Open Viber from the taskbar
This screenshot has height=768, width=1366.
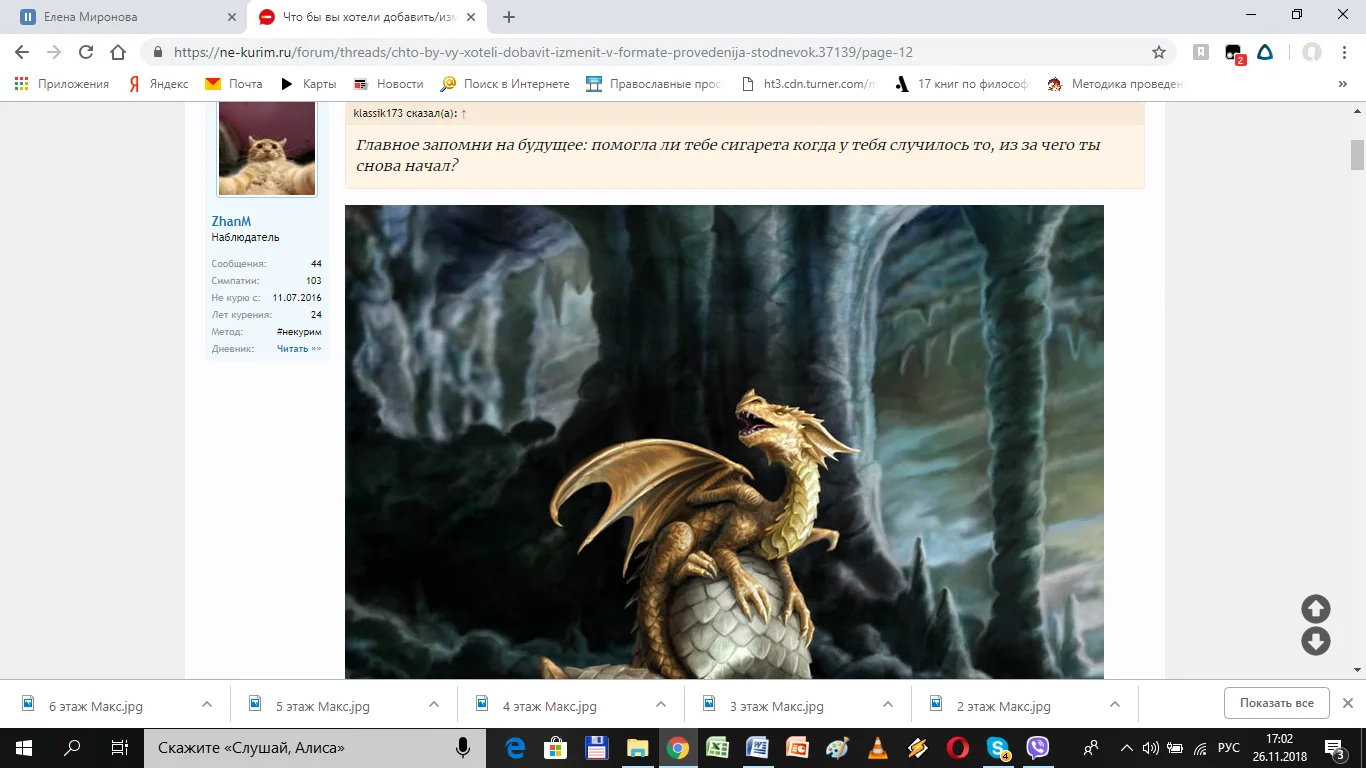point(1038,747)
